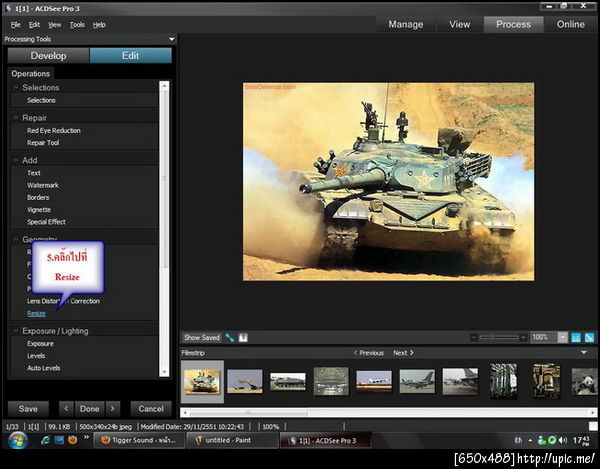Viewport: 600px width, 469px height.
Task: Collapse the Exposure / Lighting group
Action: coord(16,331)
